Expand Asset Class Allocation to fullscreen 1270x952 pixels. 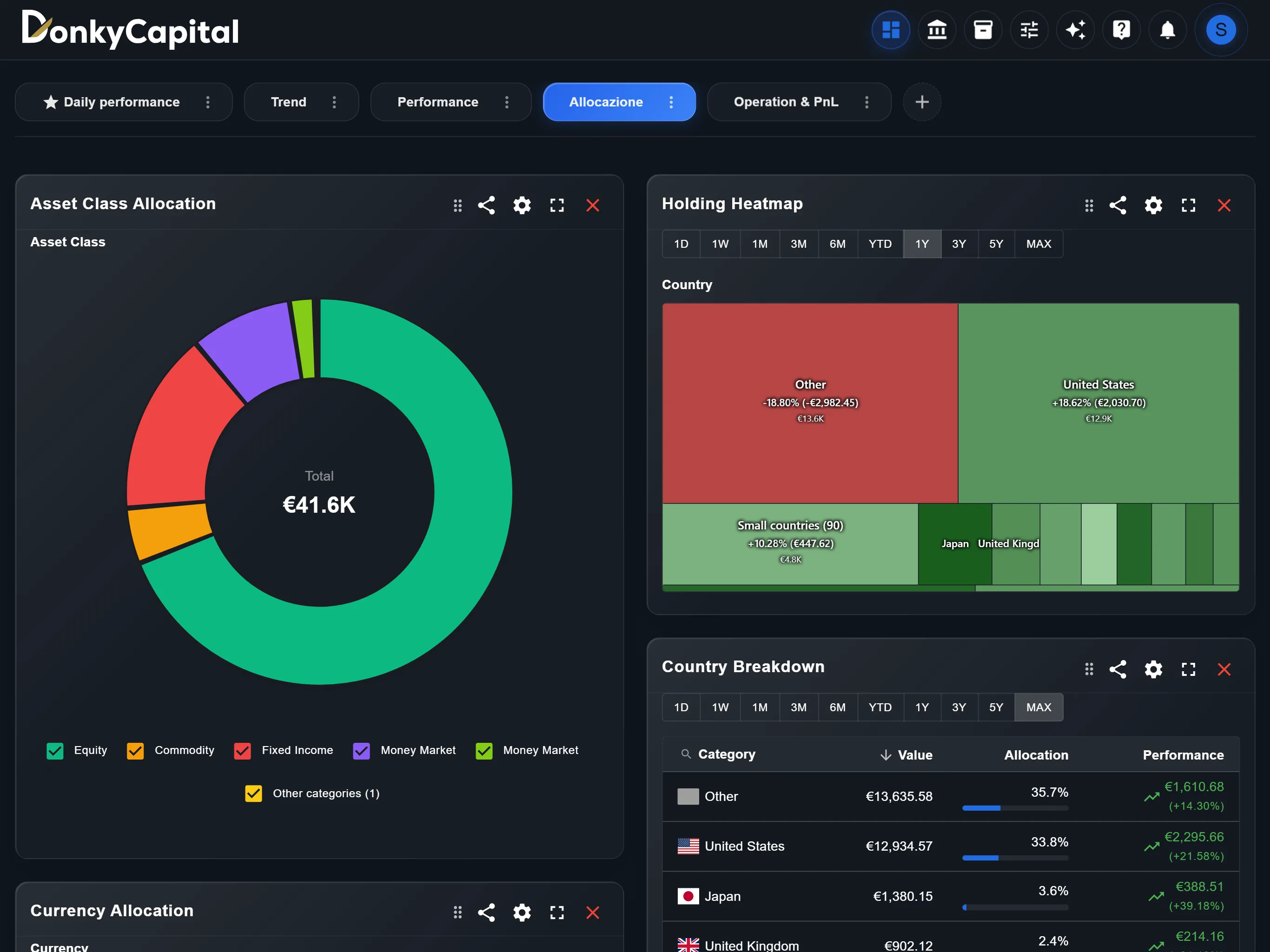557,205
